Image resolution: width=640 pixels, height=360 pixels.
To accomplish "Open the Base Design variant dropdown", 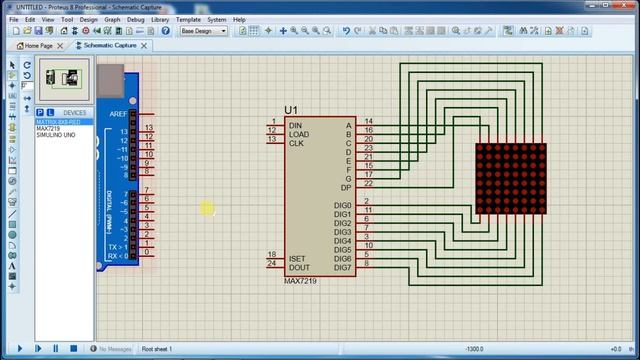I will point(204,31).
